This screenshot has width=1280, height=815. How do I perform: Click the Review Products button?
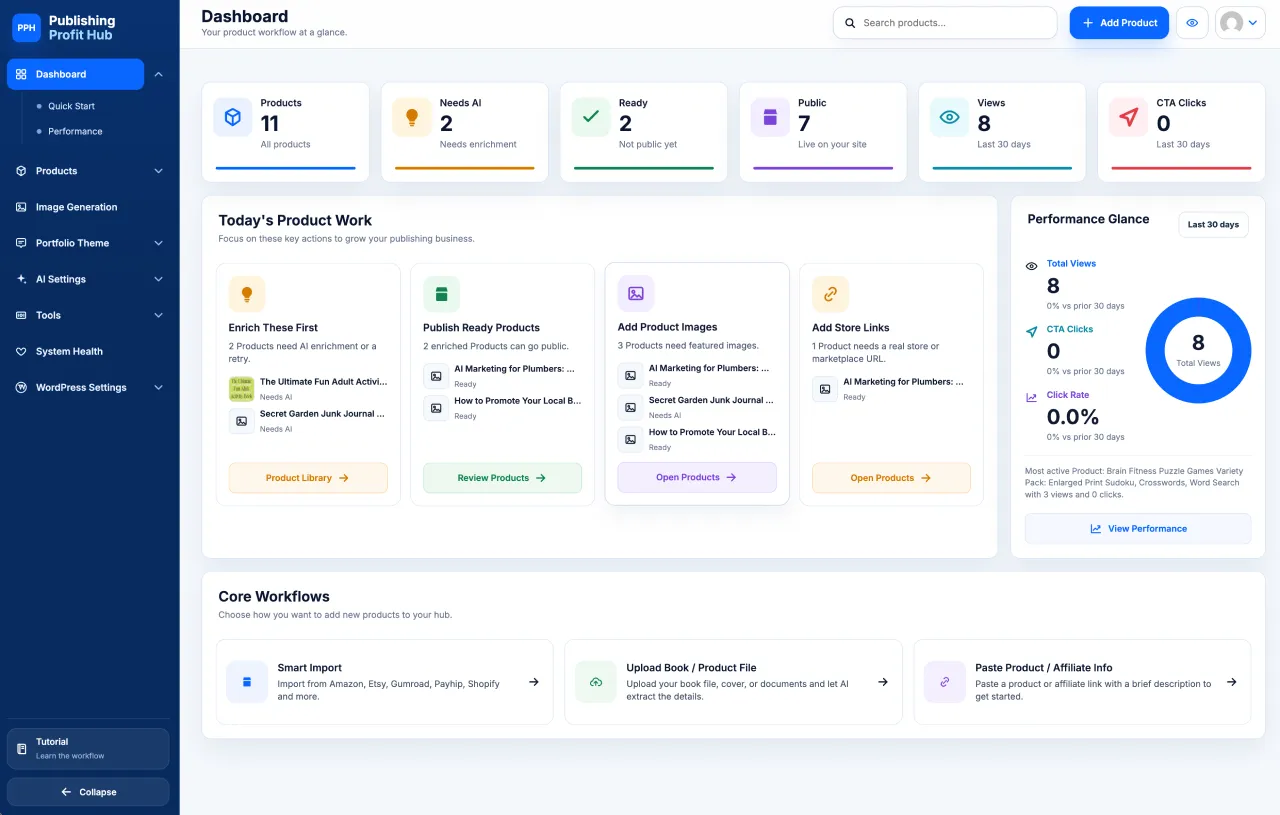(502, 478)
